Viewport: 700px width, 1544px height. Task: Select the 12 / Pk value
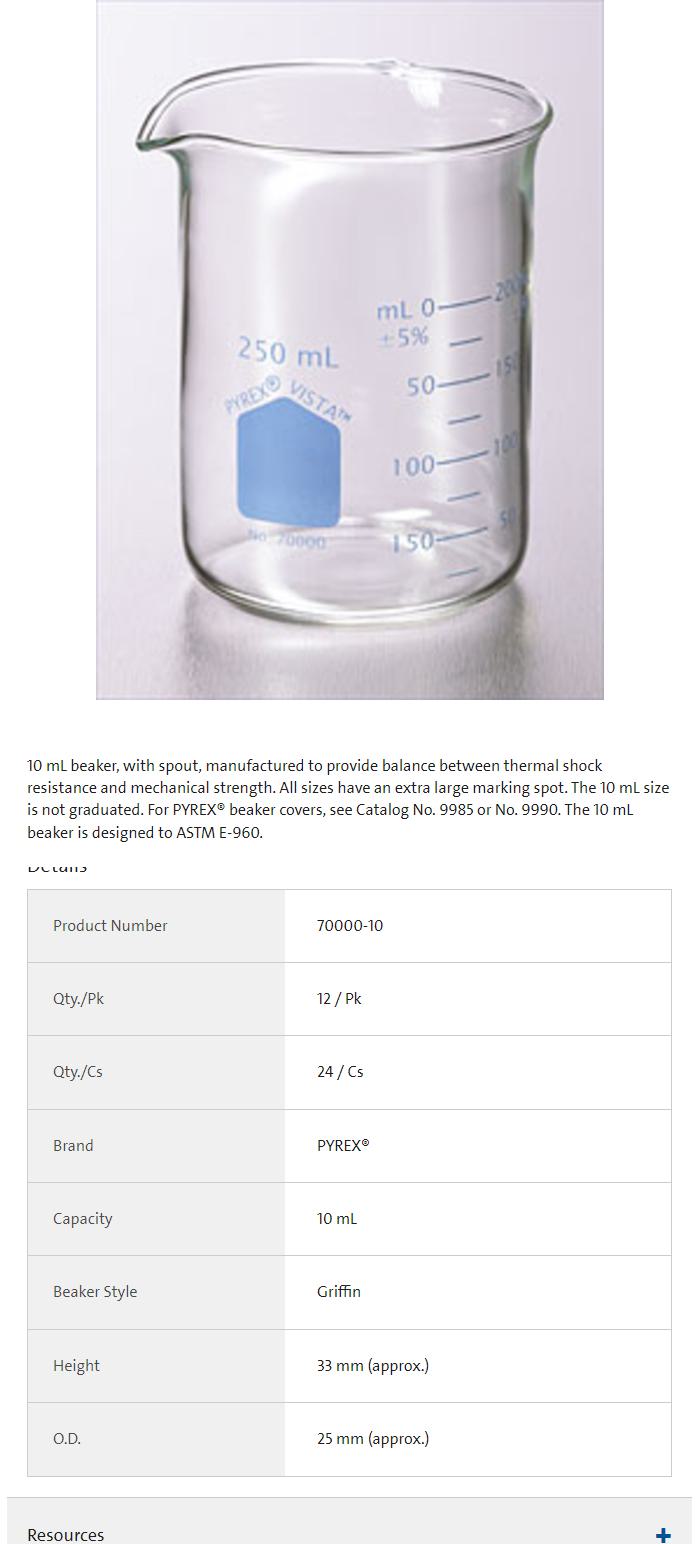[x=339, y=999]
